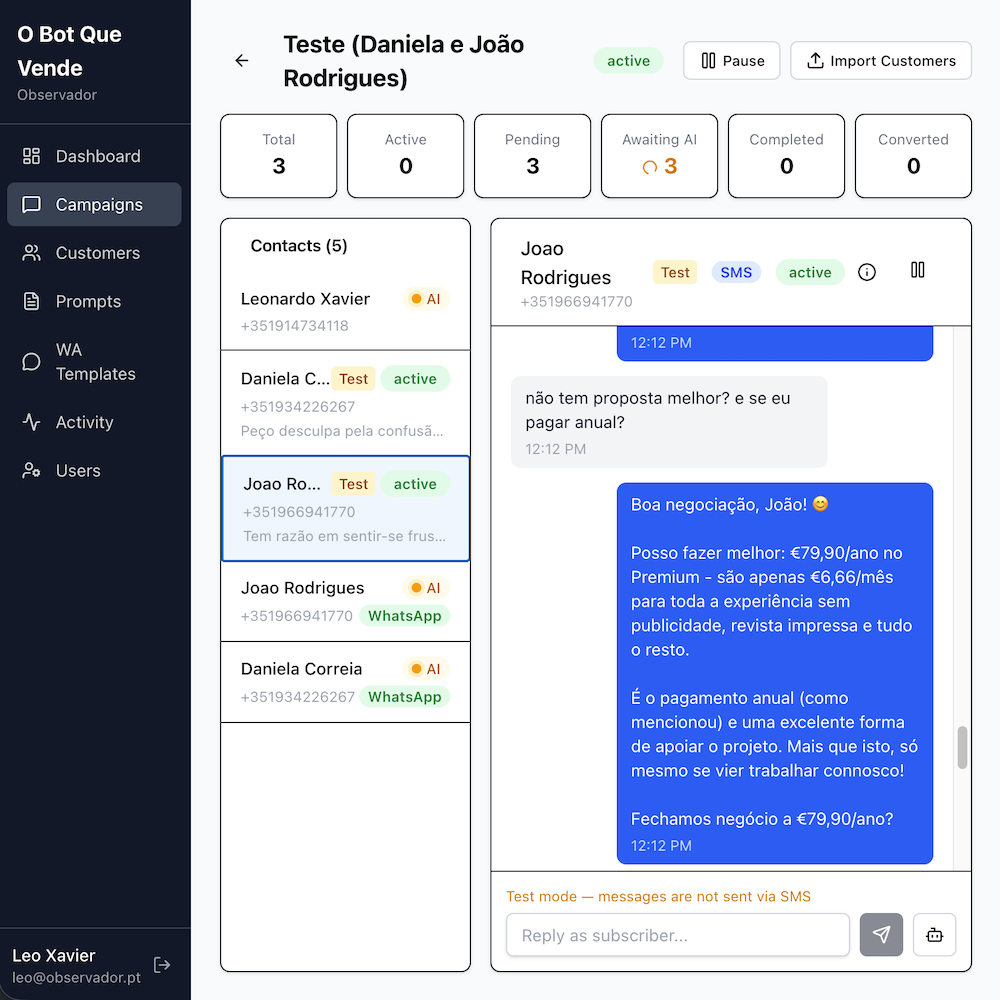
Task: Click the Prompts document icon
Action: tap(31, 301)
